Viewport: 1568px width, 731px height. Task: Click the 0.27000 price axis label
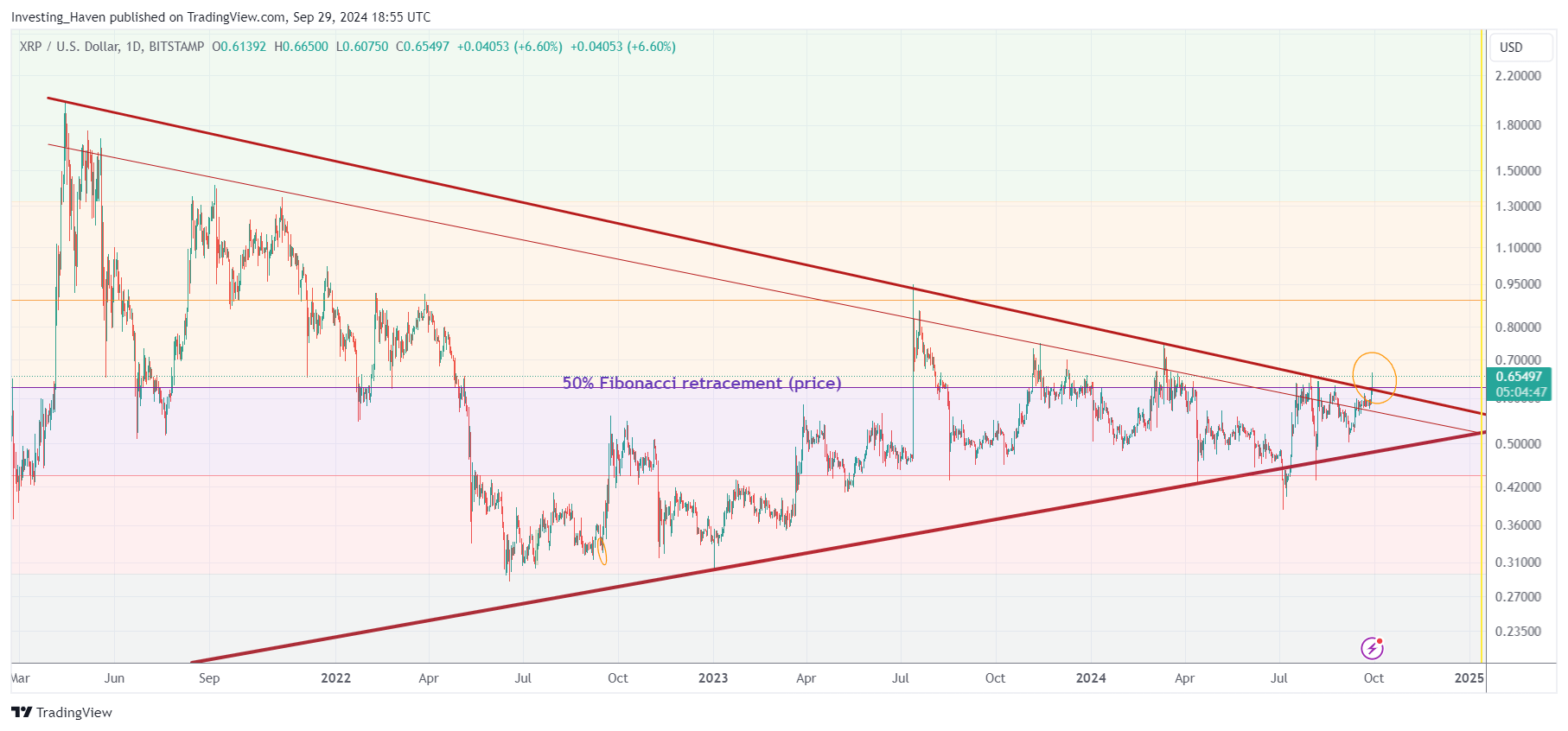tap(1518, 597)
